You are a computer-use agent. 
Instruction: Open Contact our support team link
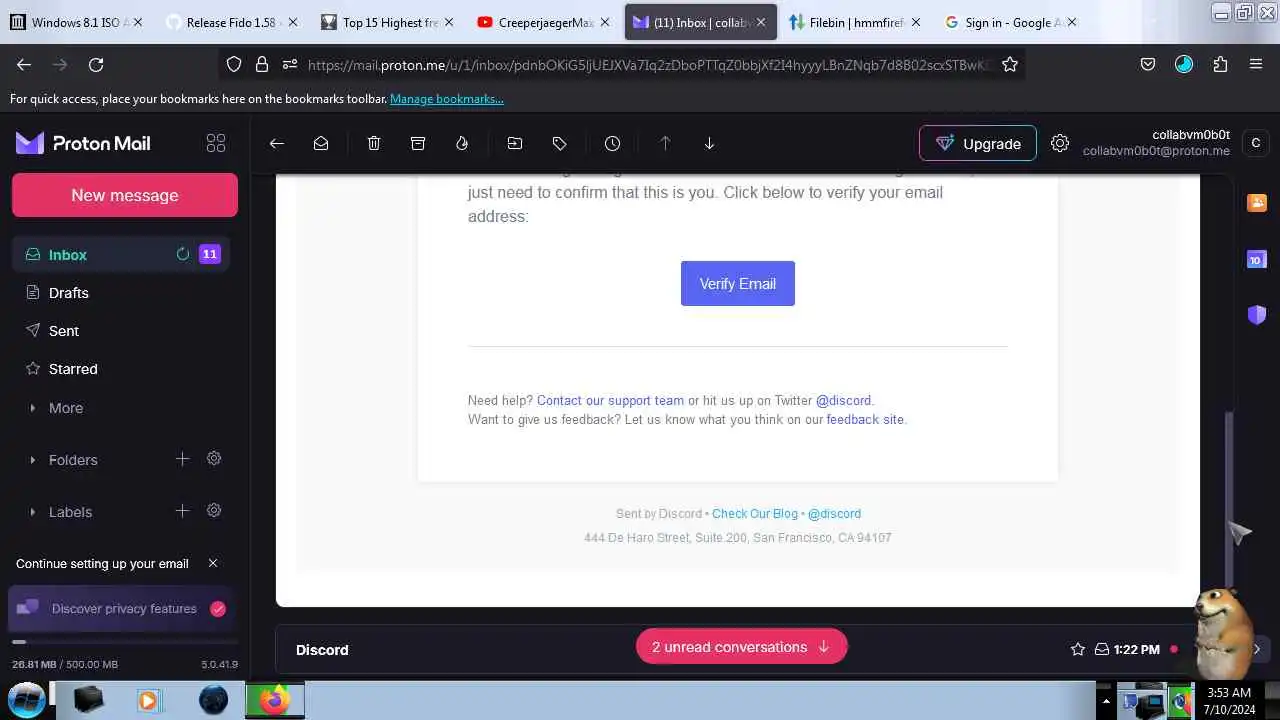click(x=610, y=400)
